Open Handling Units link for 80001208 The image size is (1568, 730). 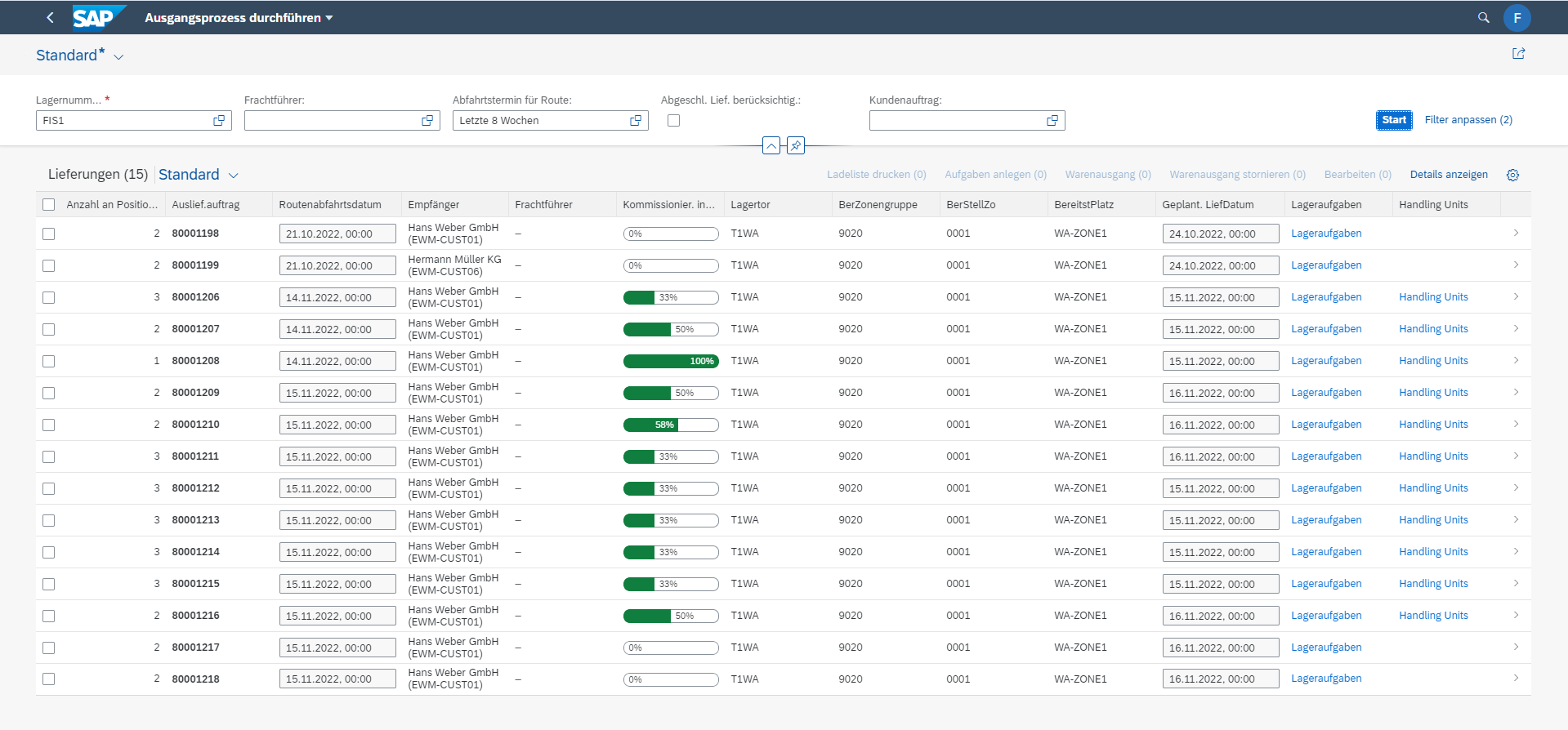click(1433, 361)
